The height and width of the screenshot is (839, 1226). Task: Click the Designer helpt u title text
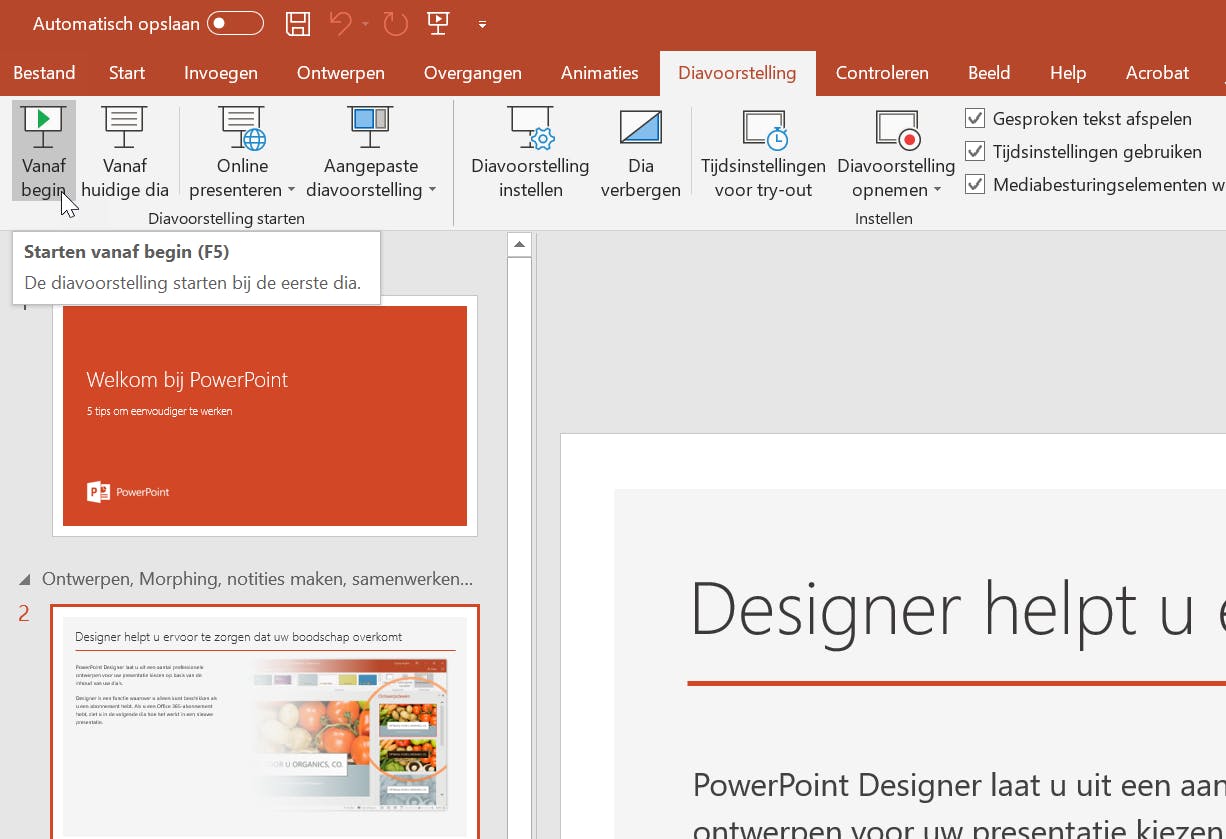coord(957,609)
